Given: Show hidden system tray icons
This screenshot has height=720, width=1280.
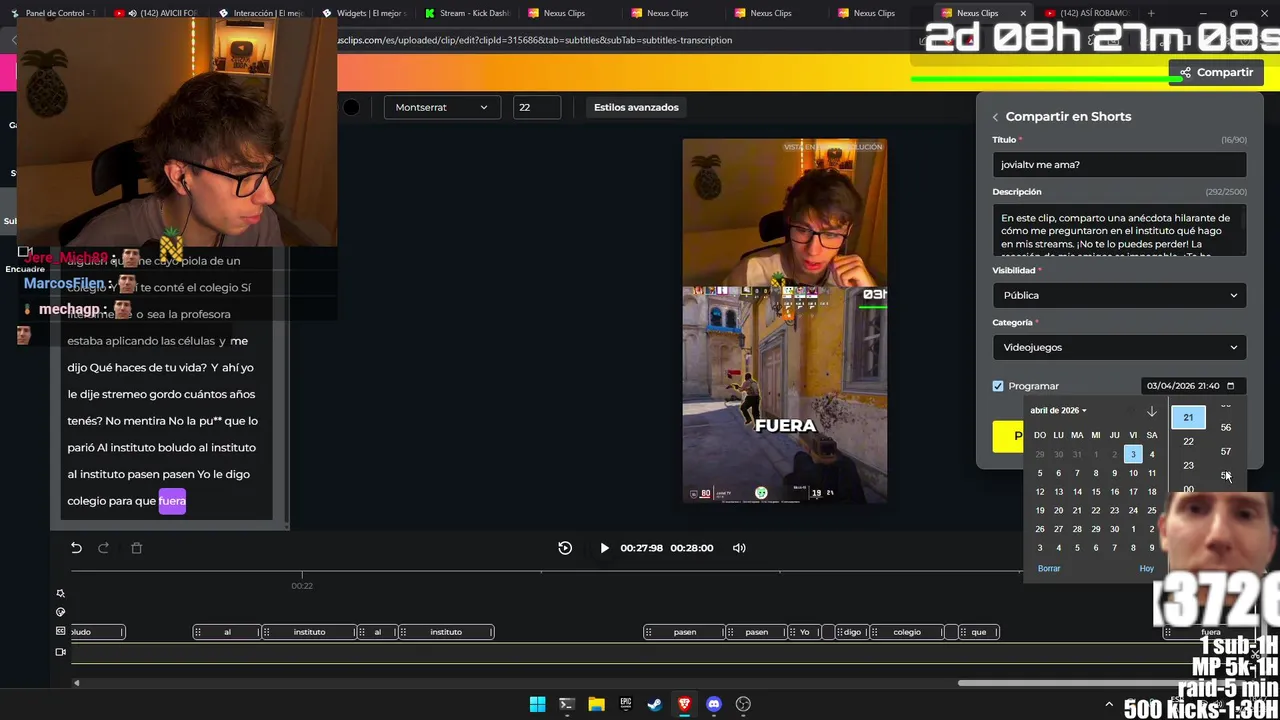Looking at the screenshot, I should pyautogui.click(x=1108, y=705).
